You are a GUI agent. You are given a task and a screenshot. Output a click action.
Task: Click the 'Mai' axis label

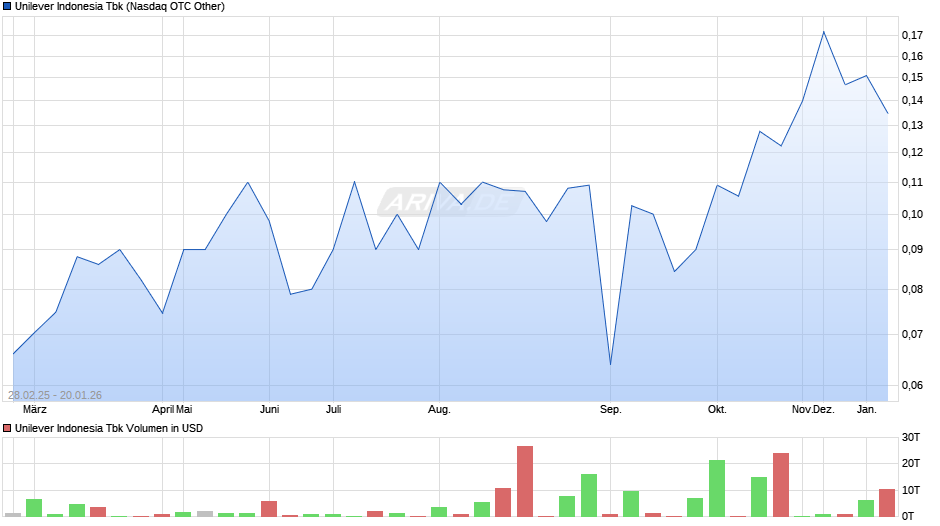(x=184, y=410)
